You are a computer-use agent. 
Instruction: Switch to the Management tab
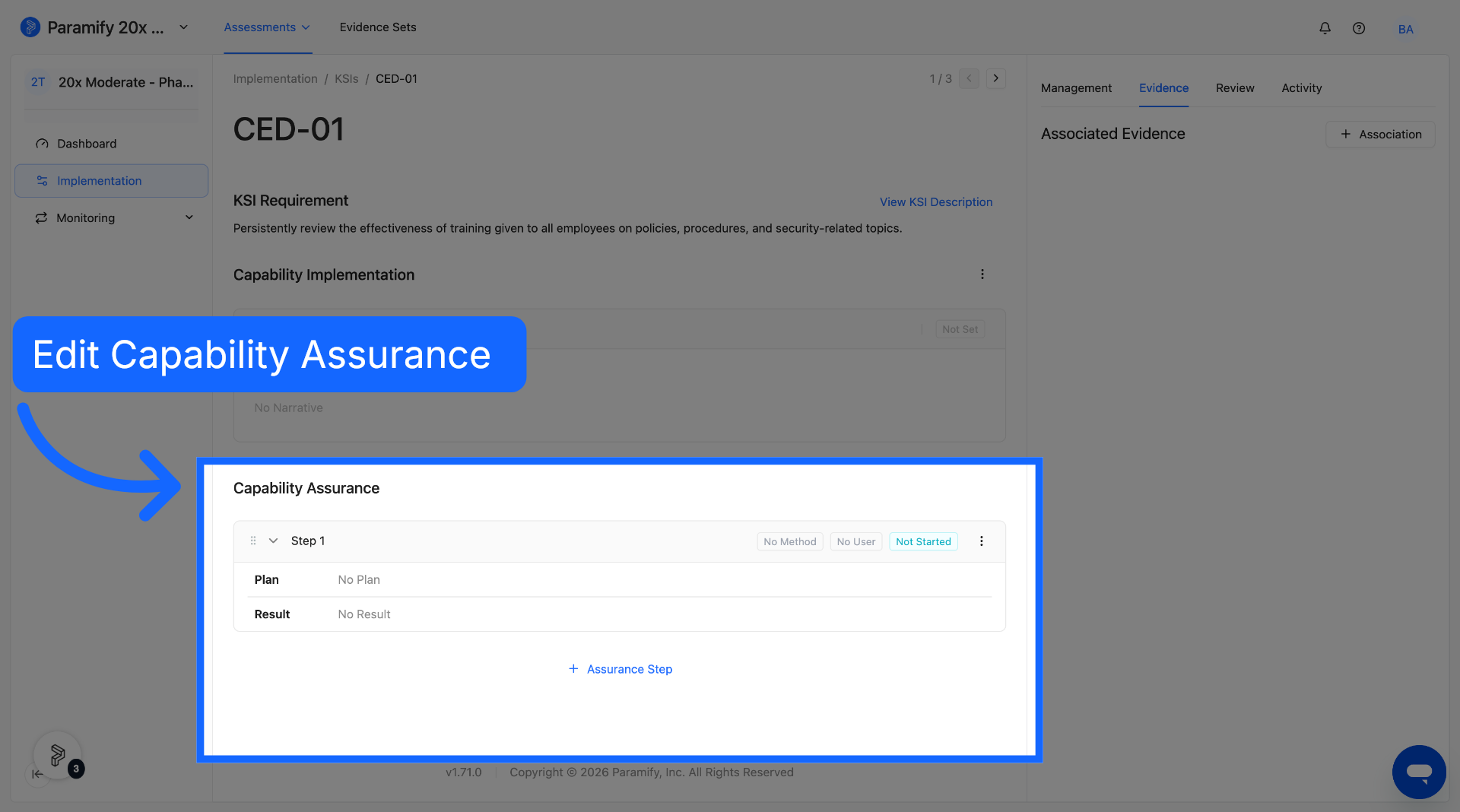point(1076,88)
